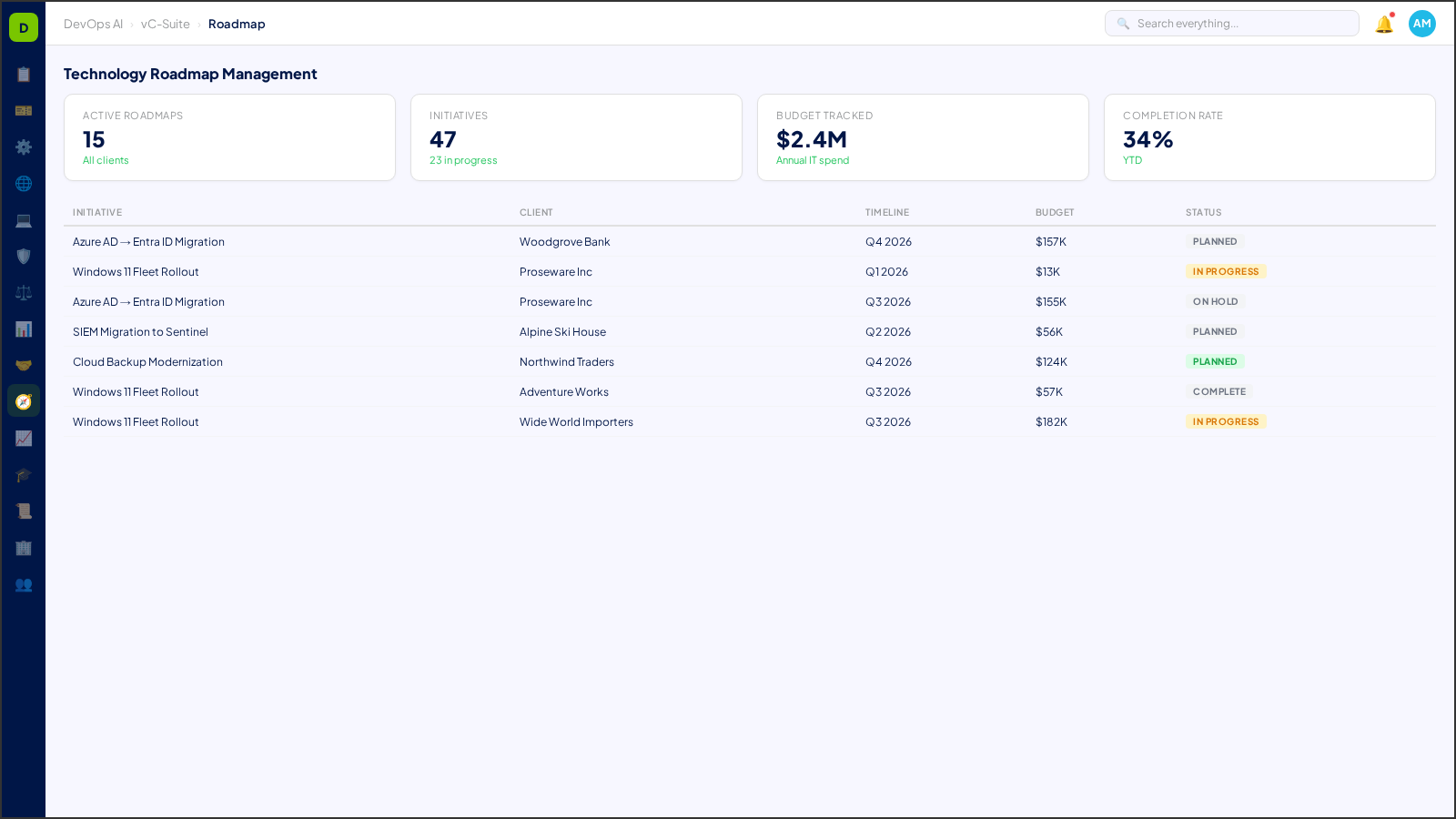This screenshot has height=819, width=1456.
Task: Click the people/users icon at sidebar bottom
Action: pyautogui.click(x=24, y=585)
